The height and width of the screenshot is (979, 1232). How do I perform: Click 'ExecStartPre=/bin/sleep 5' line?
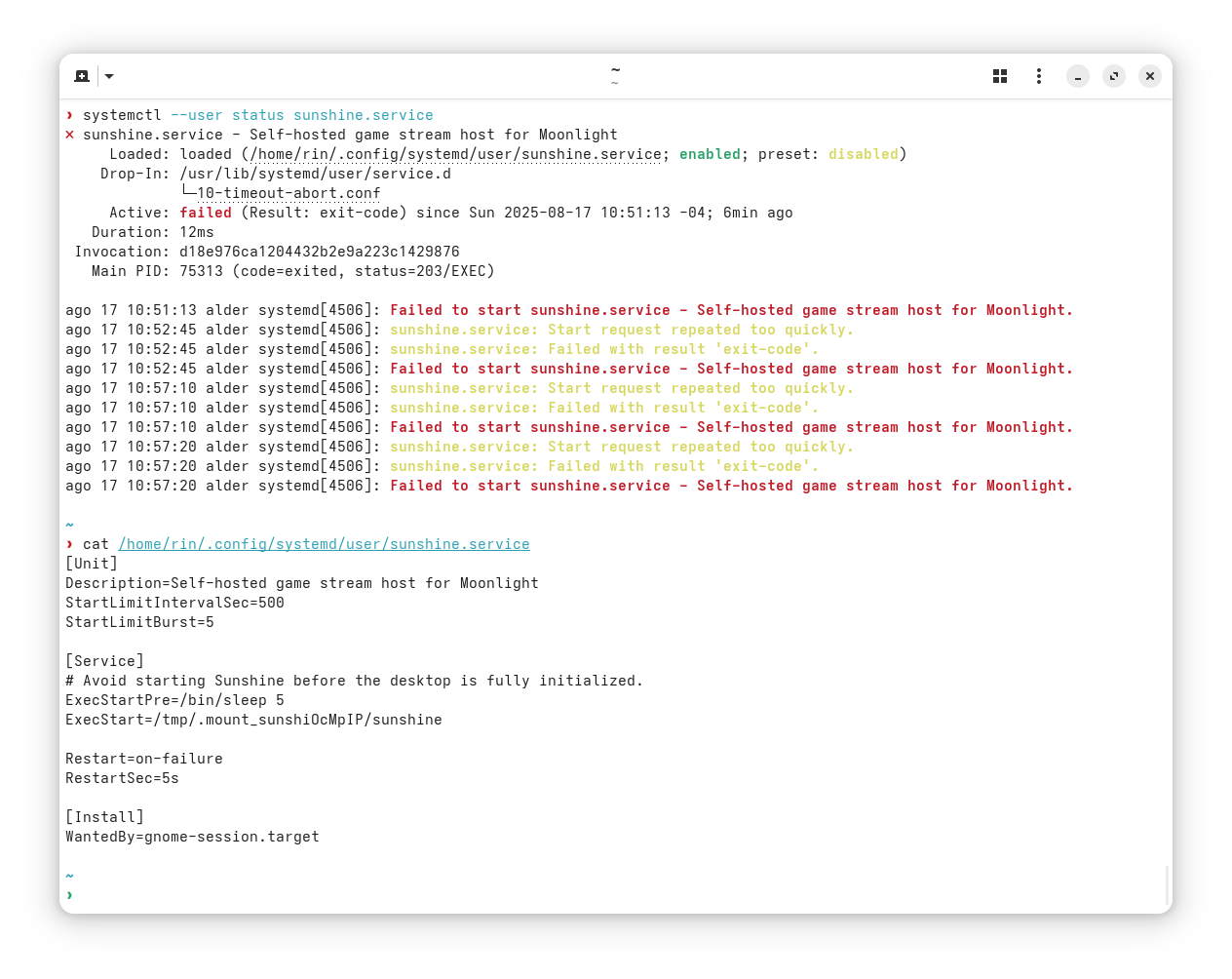coord(174,700)
